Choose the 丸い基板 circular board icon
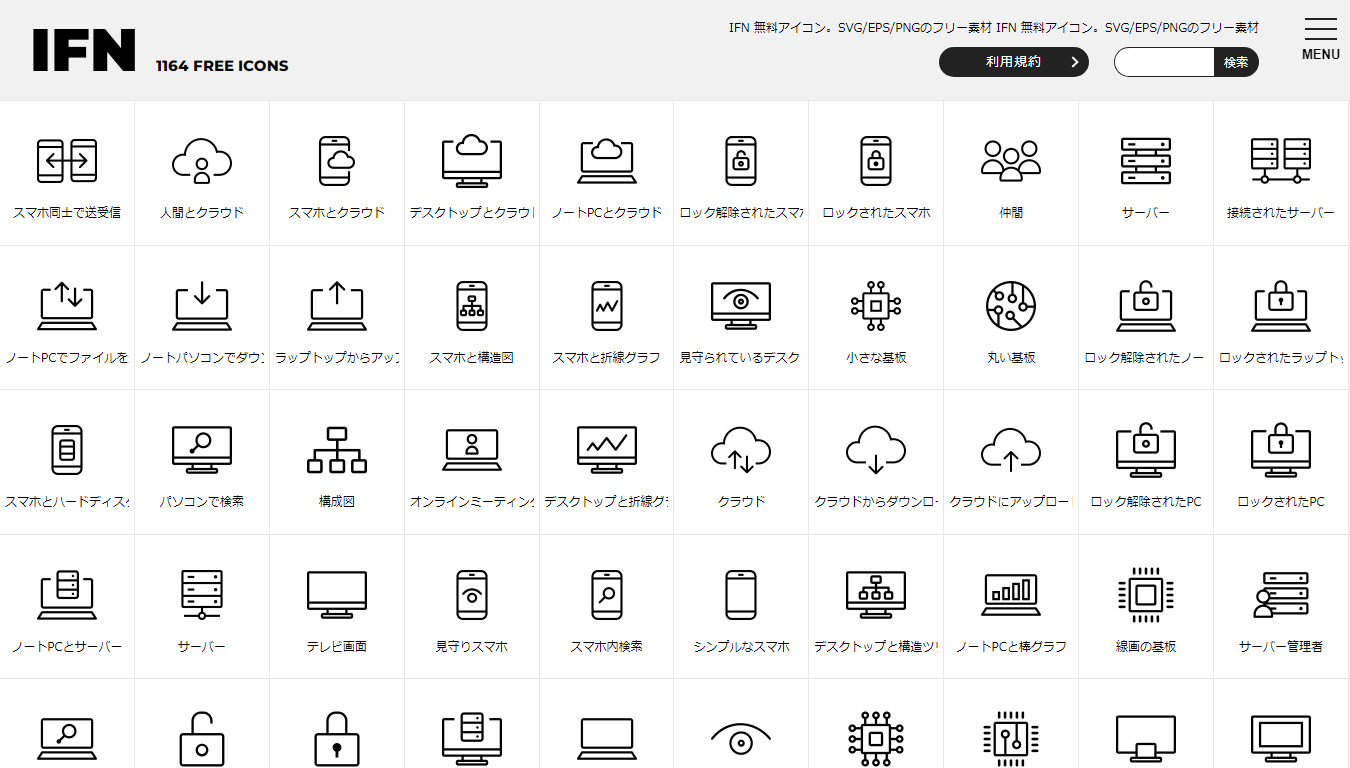This screenshot has width=1350, height=768. pyautogui.click(x=1011, y=306)
